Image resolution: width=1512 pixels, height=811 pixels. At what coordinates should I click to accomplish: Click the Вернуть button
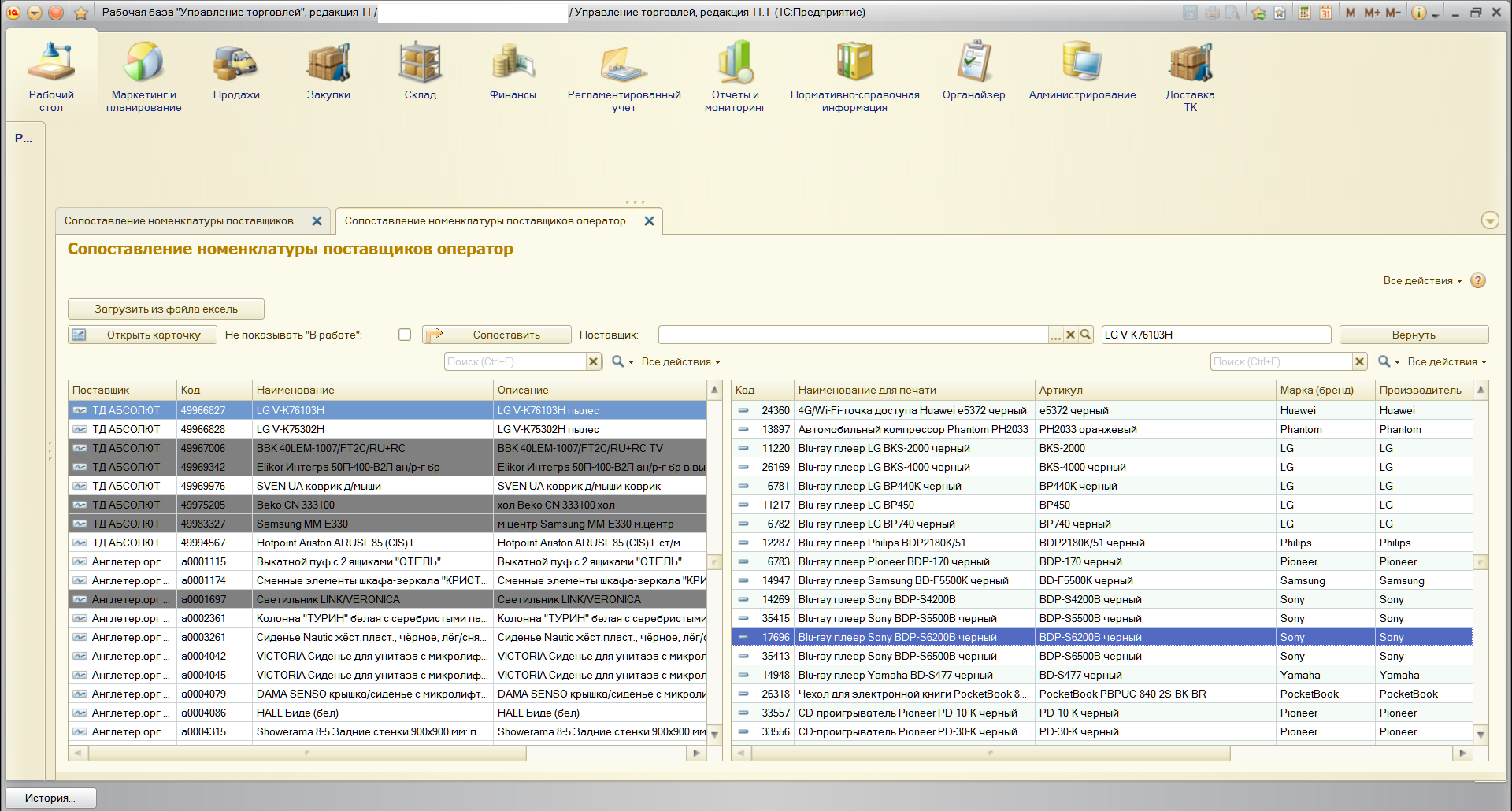point(1414,335)
